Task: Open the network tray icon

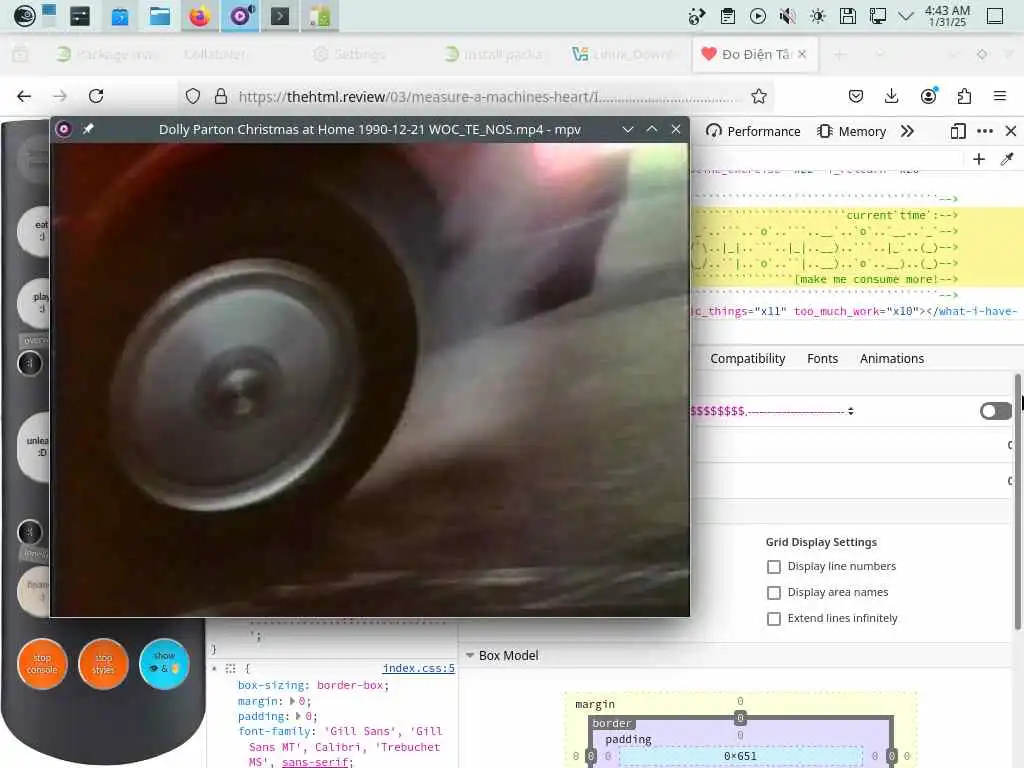Action: 878,16
